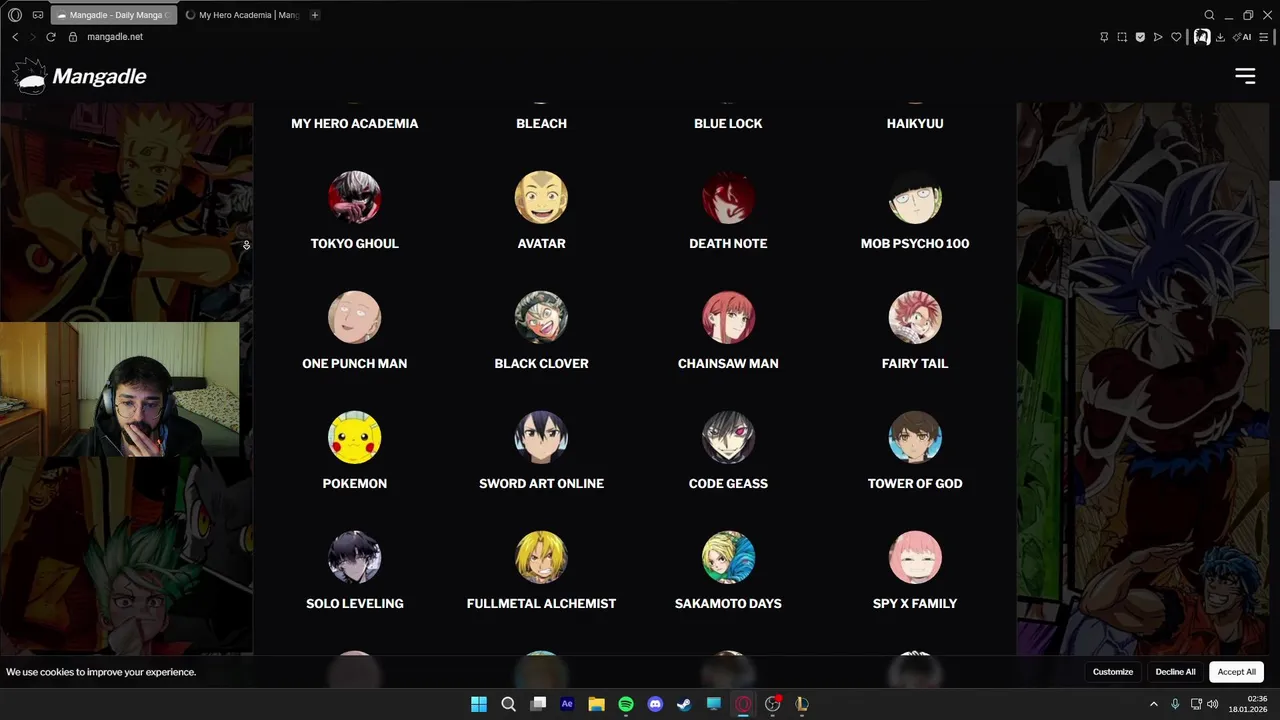Viewport: 1280px width, 720px height.
Task: Choose the Tower of God icon
Action: [x=915, y=437]
